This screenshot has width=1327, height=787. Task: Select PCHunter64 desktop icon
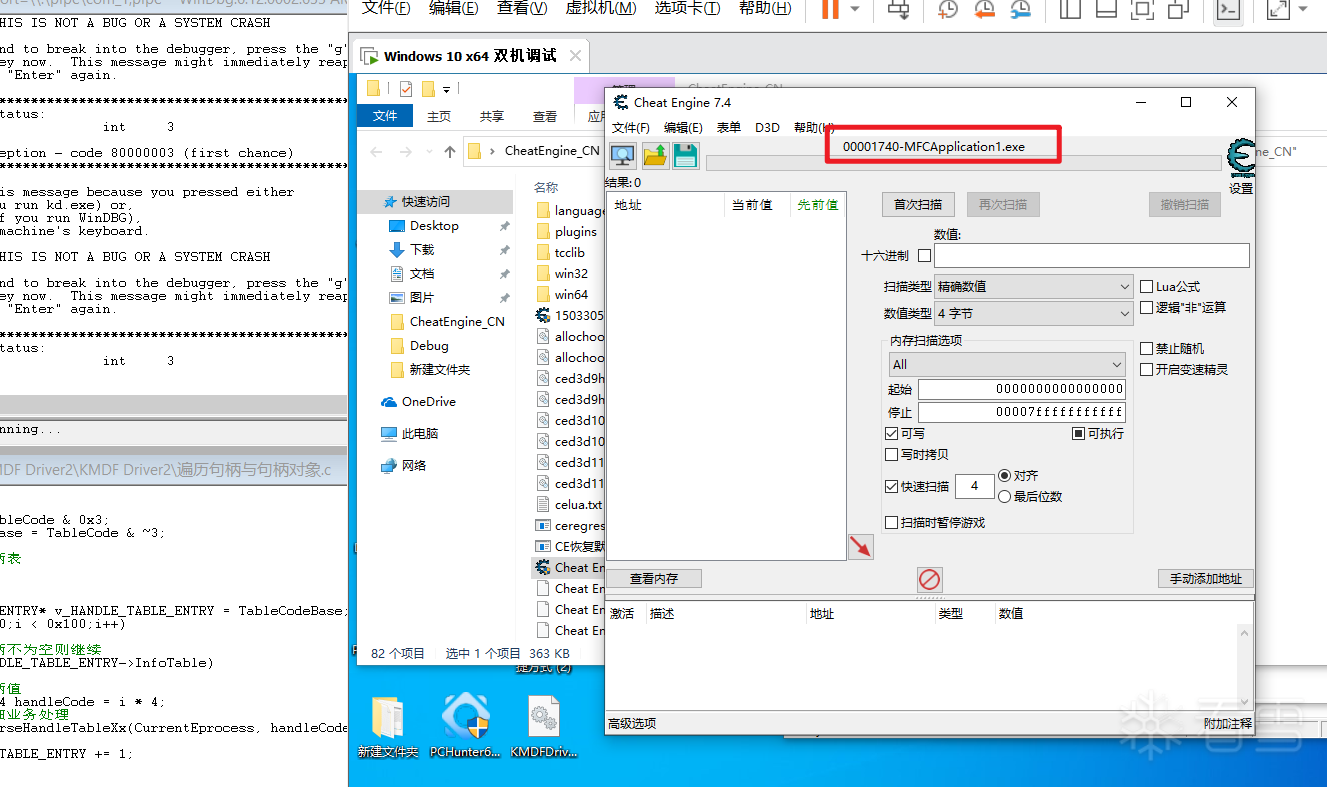(465, 727)
